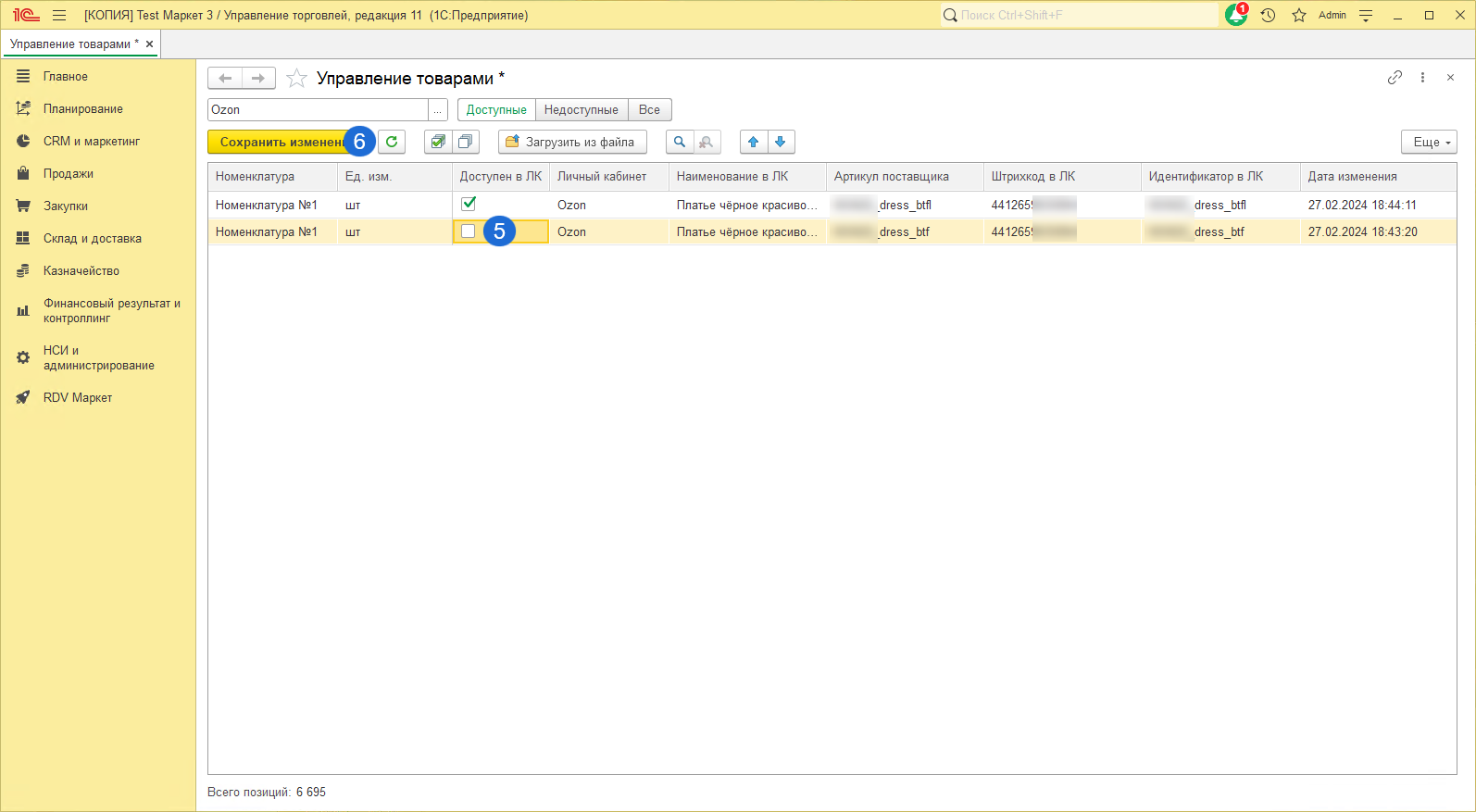Image resolution: width=1476 pixels, height=812 pixels.
Task: Open the 'Продажи' section
Action: [x=68, y=174]
